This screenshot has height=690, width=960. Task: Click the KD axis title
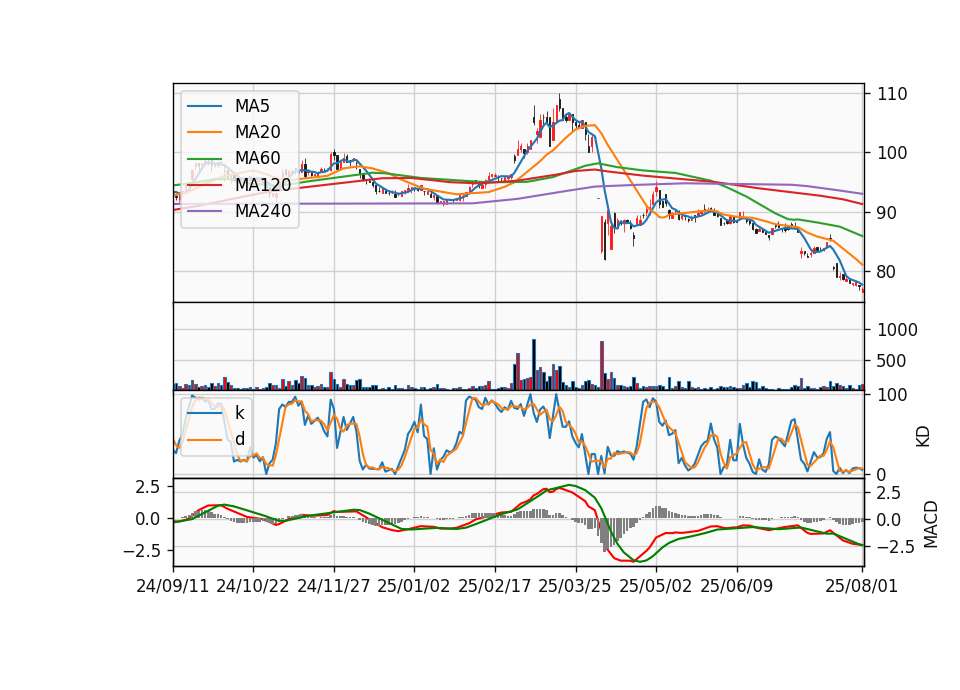click(x=923, y=437)
